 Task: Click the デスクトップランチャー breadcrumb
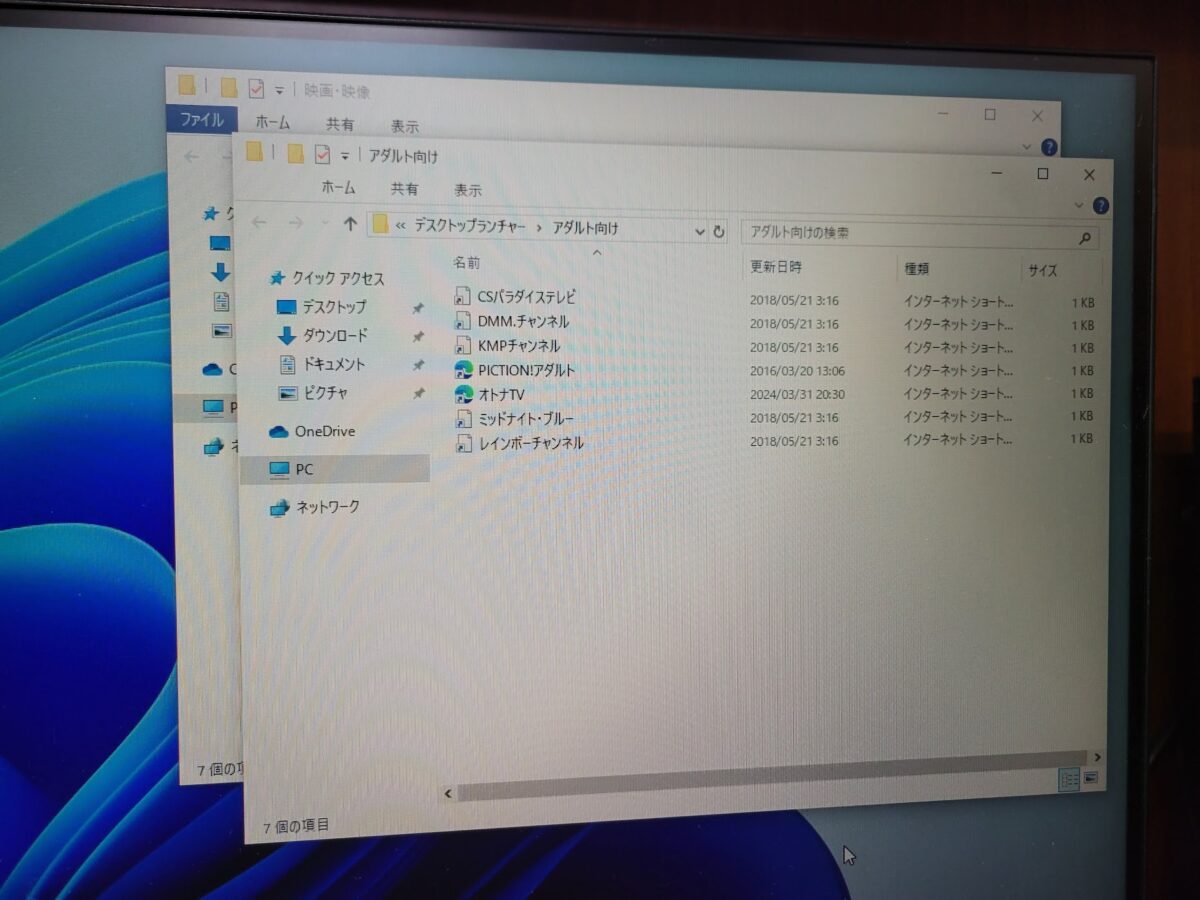[470, 227]
